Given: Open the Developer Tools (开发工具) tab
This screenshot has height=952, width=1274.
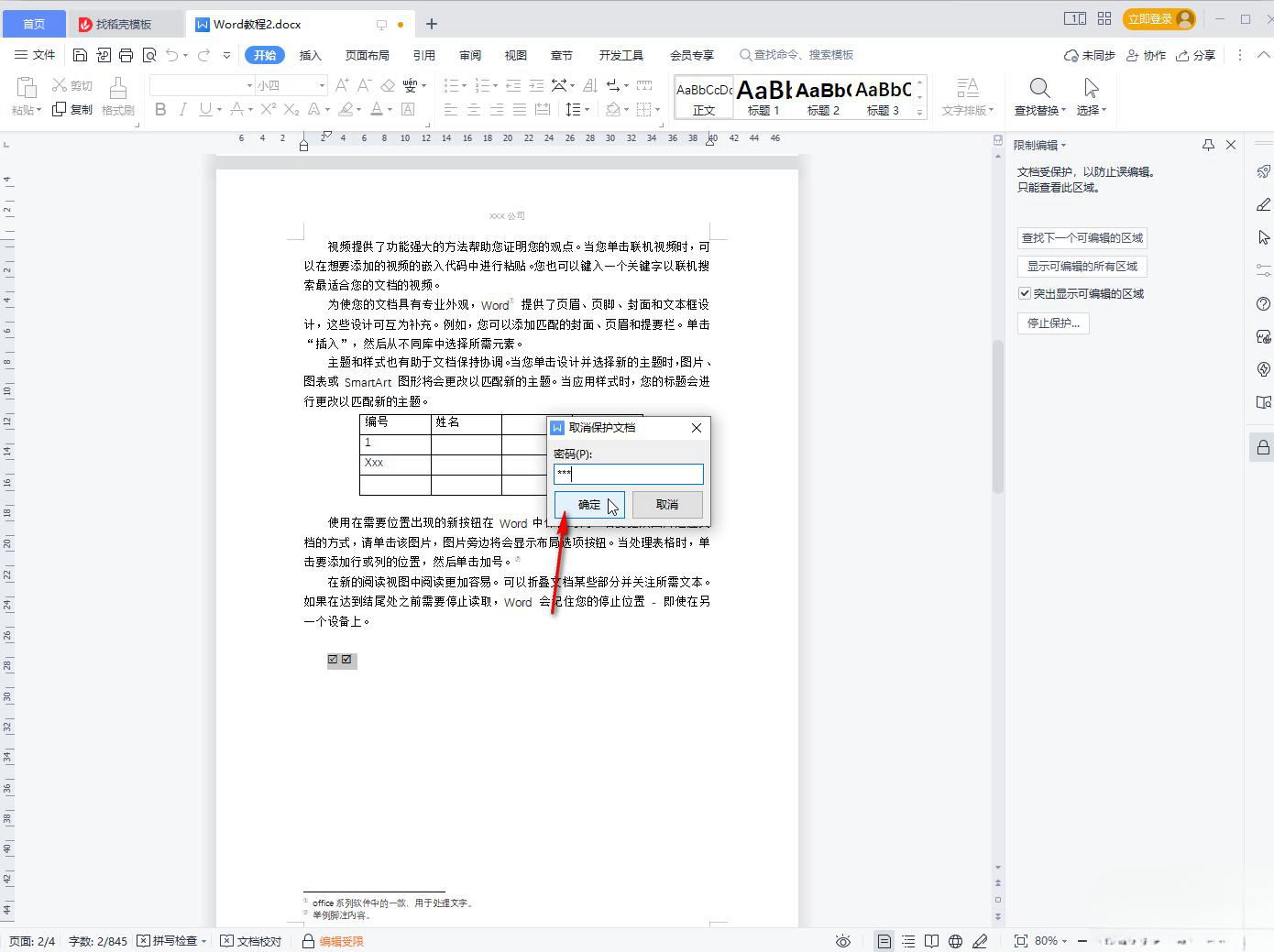Looking at the screenshot, I should pos(621,55).
